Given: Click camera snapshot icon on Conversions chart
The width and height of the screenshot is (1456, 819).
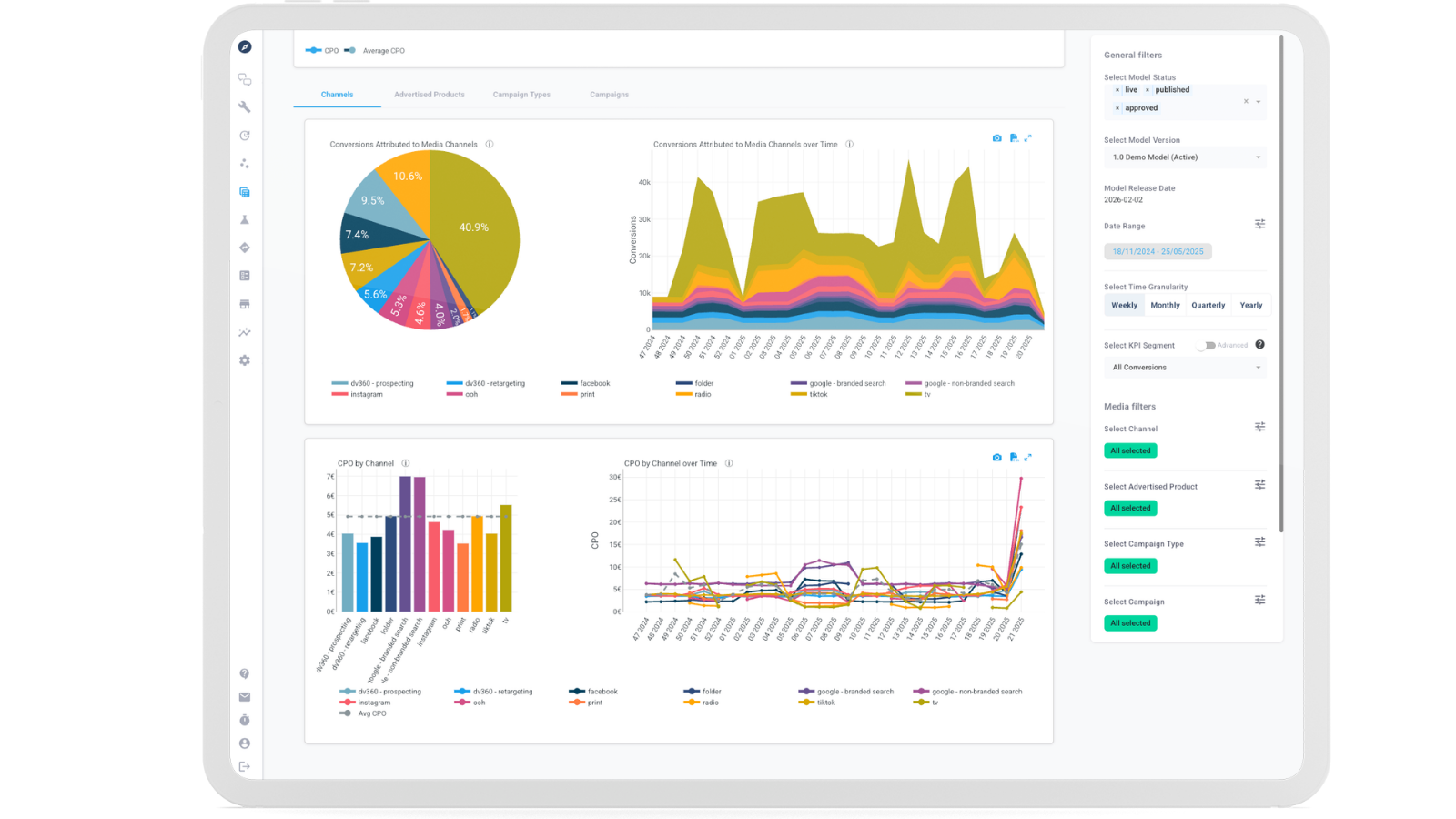Looking at the screenshot, I should tap(997, 138).
